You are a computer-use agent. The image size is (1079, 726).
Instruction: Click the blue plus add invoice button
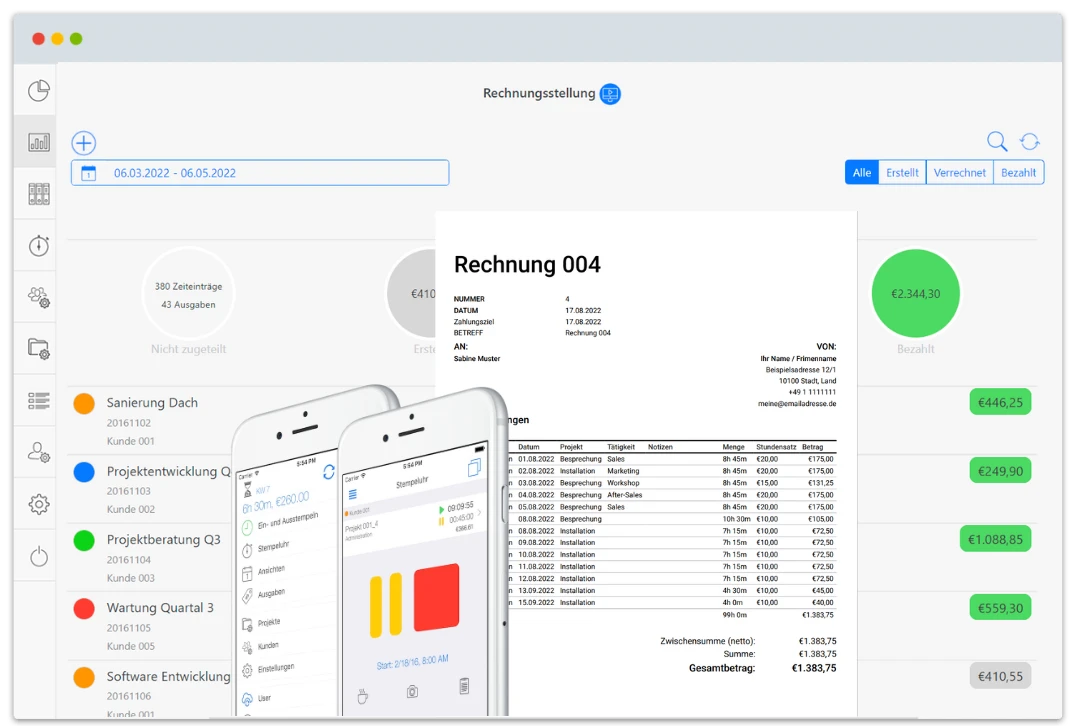(x=84, y=143)
